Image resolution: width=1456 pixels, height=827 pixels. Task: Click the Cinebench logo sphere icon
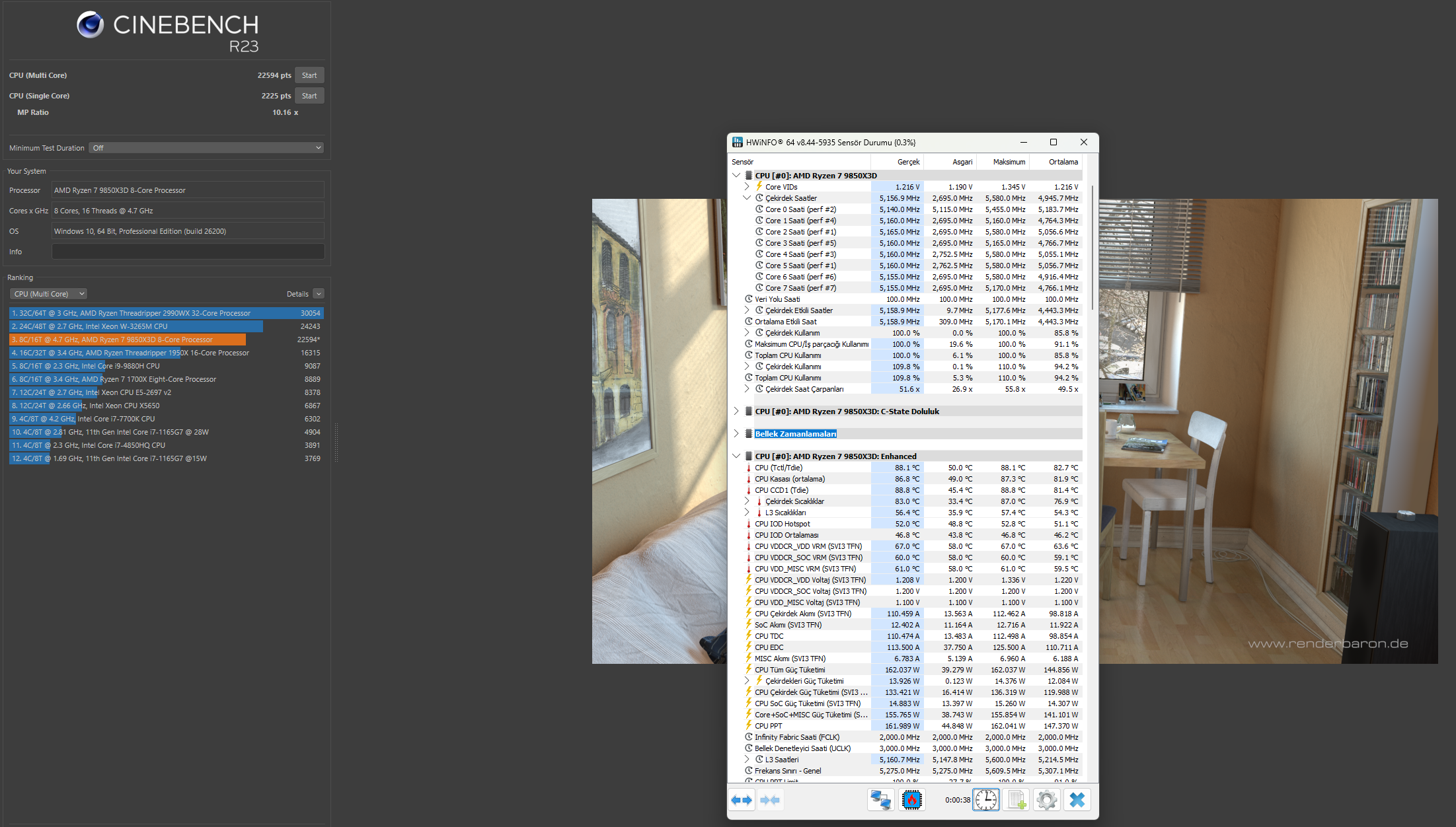pyautogui.click(x=90, y=25)
